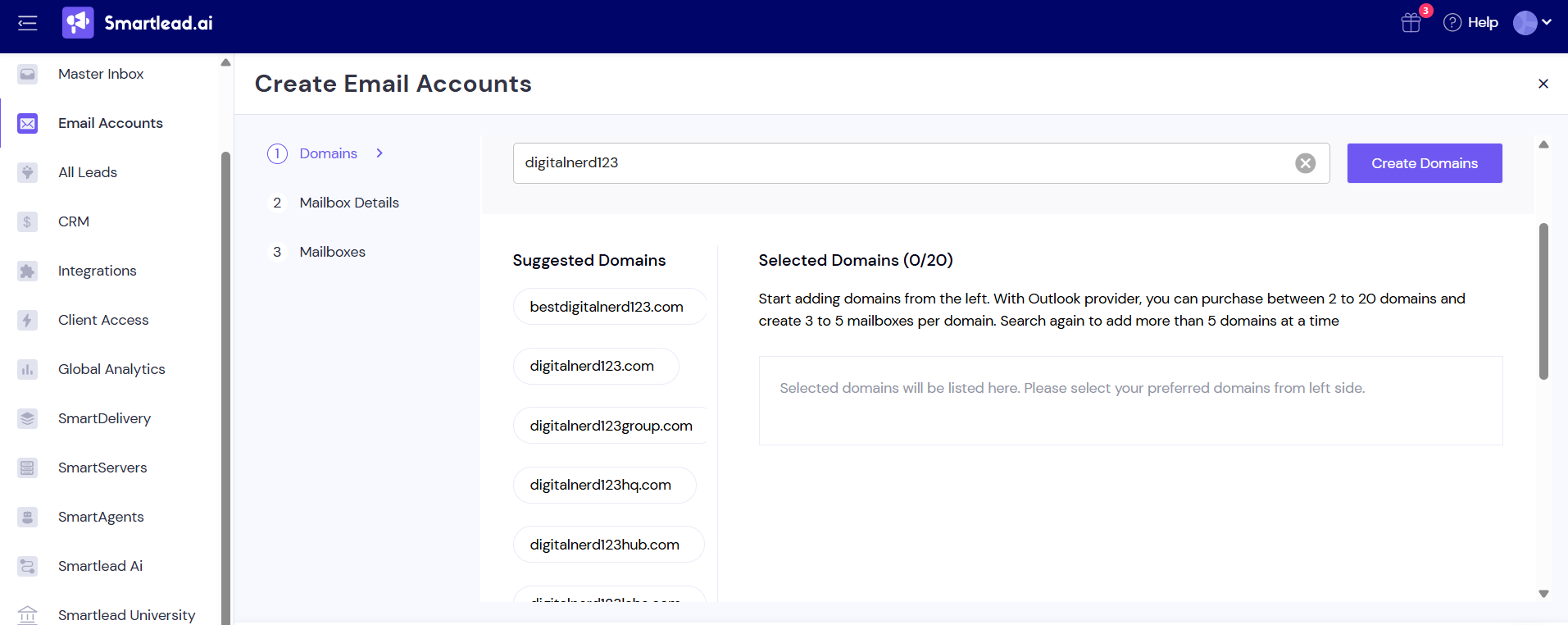This screenshot has height=625, width=1568.
Task: Click the main panel scroll up arrow
Action: (x=1543, y=144)
